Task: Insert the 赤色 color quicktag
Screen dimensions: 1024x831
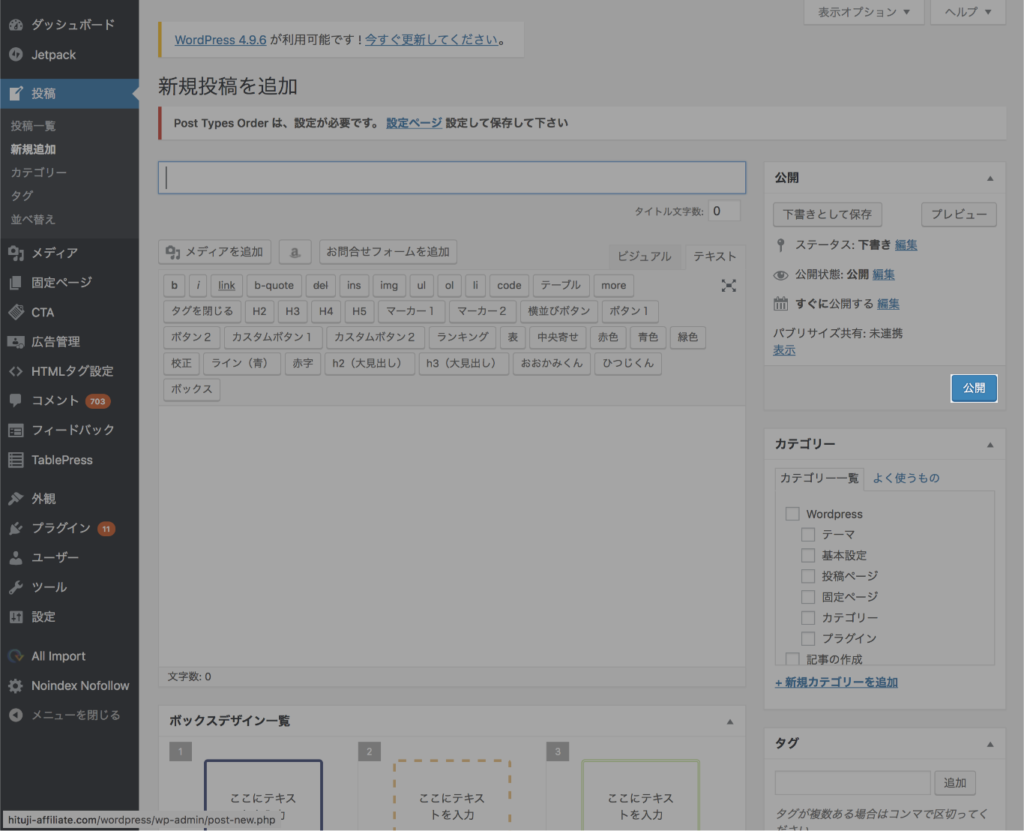Action: tap(608, 337)
